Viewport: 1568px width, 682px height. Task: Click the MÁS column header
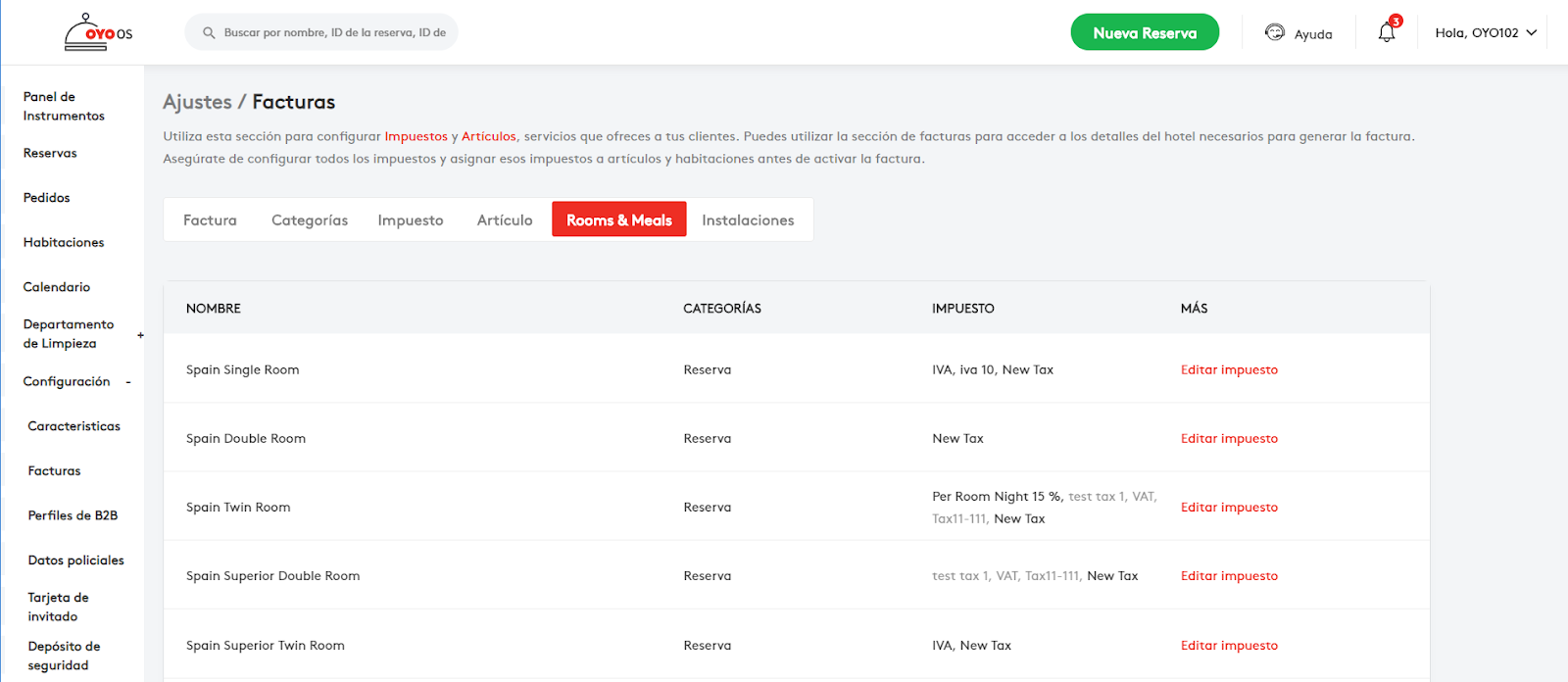(1194, 309)
